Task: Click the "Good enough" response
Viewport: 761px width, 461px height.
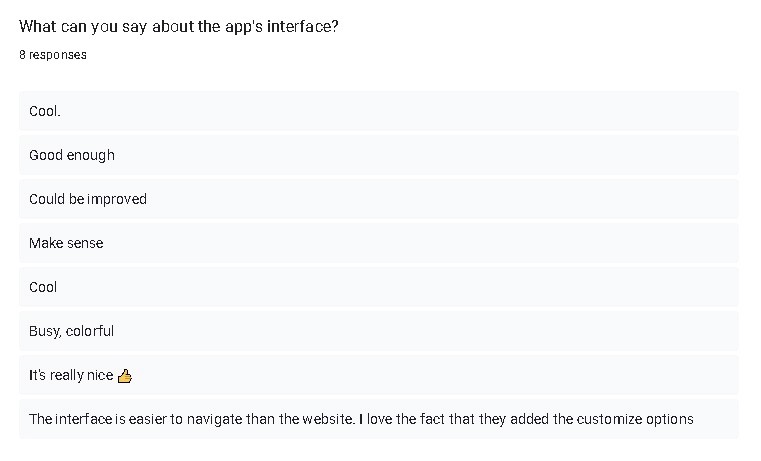Action: 379,155
